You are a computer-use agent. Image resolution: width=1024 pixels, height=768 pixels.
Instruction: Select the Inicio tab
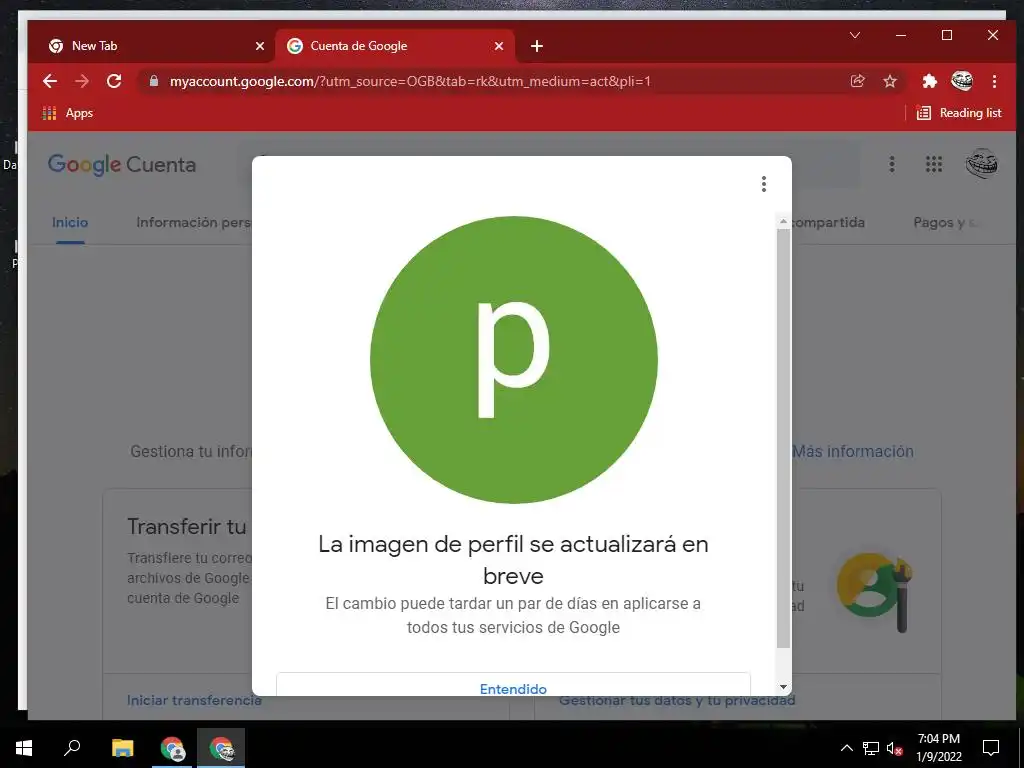tap(70, 223)
